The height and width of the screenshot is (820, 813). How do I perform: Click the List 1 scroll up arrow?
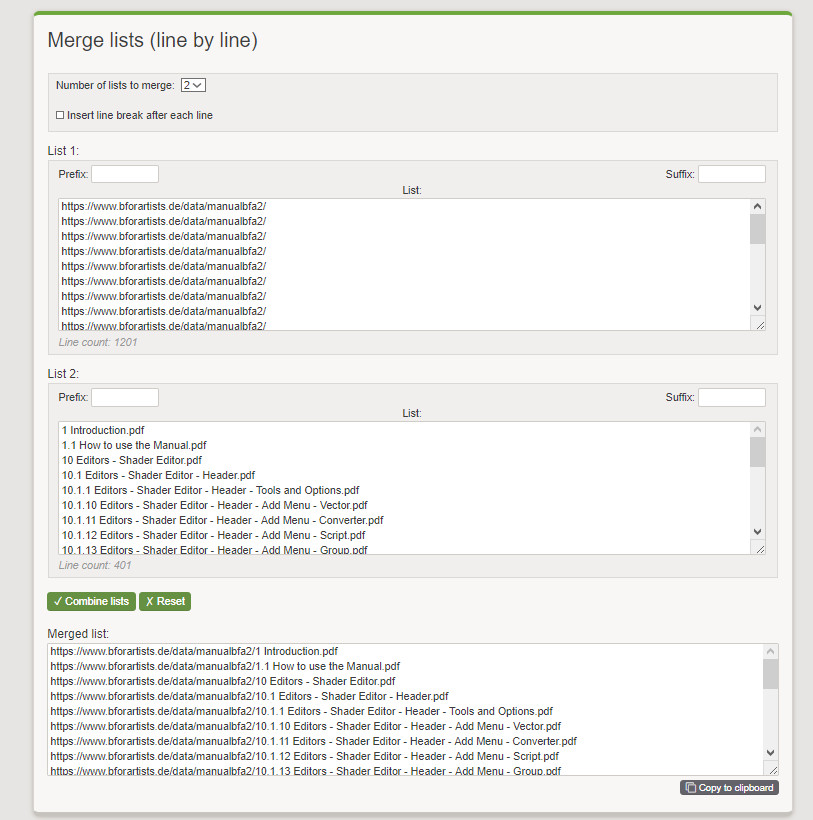click(x=757, y=206)
